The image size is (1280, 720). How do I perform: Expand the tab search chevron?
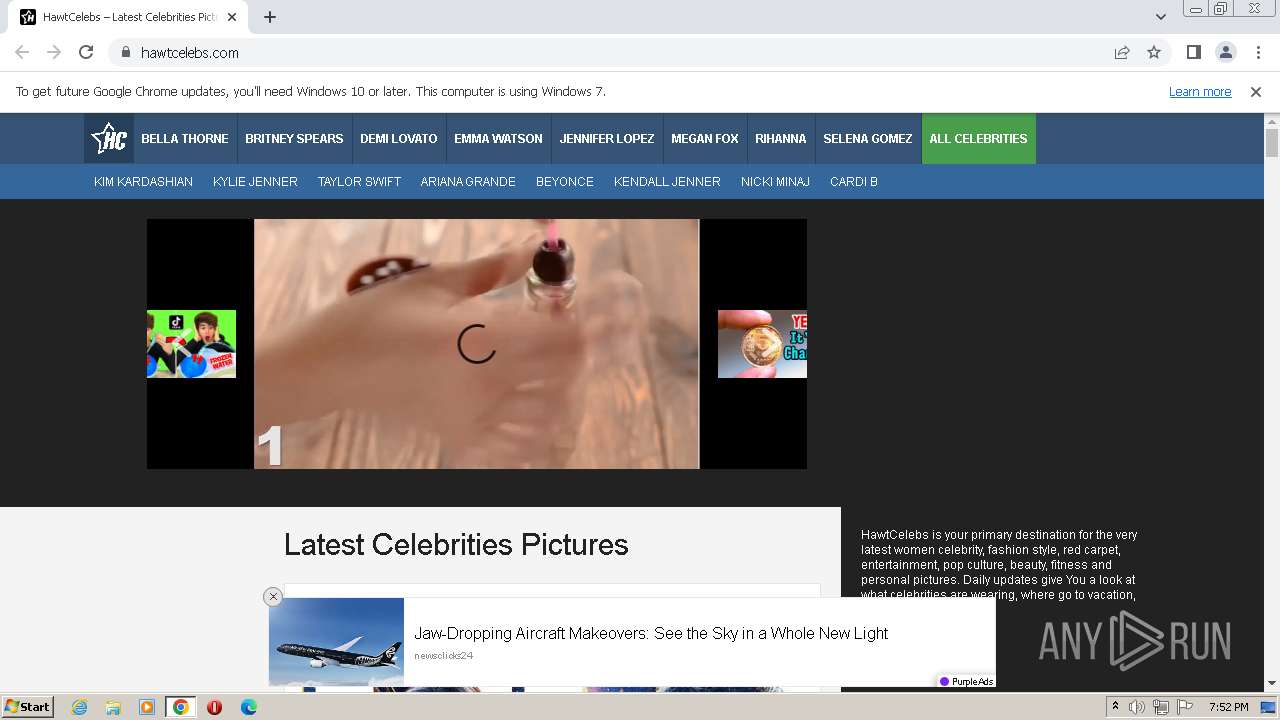1160,17
